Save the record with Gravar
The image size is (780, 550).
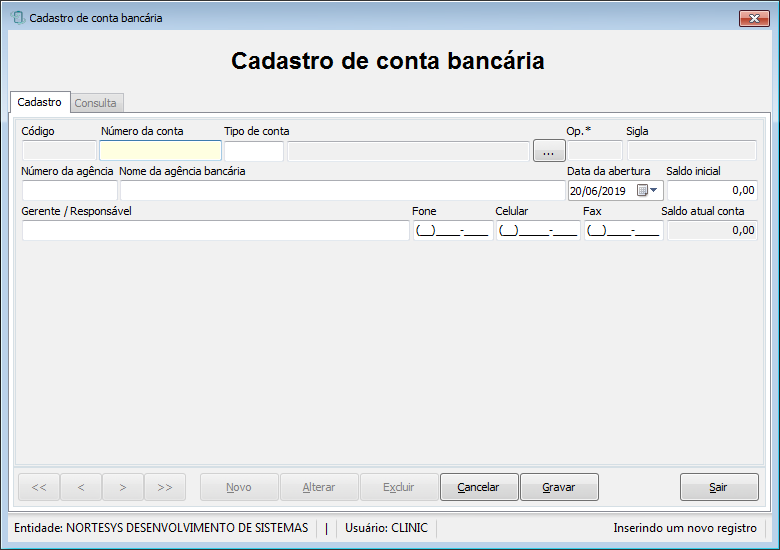(x=559, y=487)
